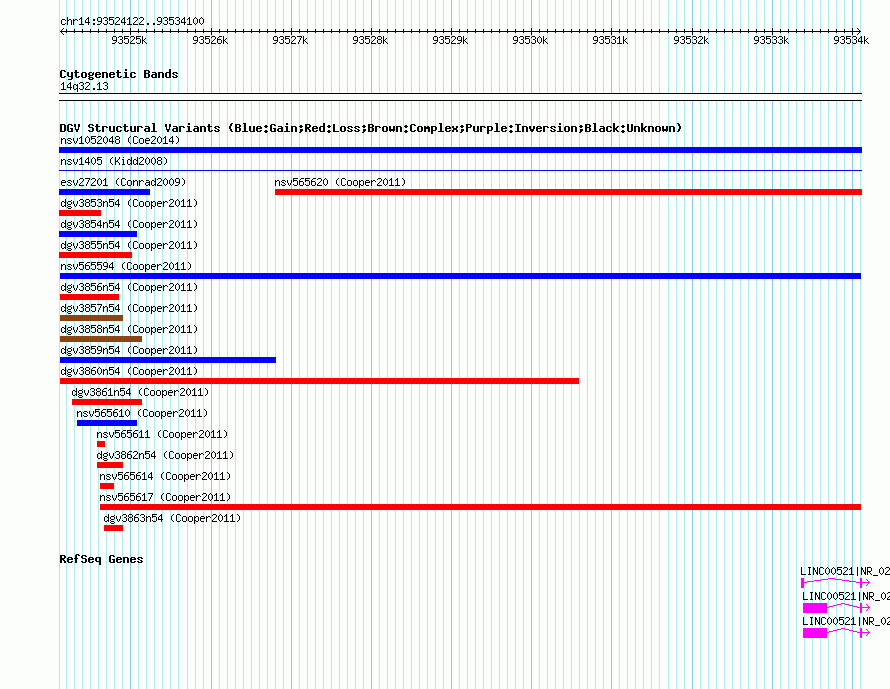Image resolution: width=890 pixels, height=689 pixels.
Task: Select the dgv3861n54 red bar
Action: [x=107, y=402]
